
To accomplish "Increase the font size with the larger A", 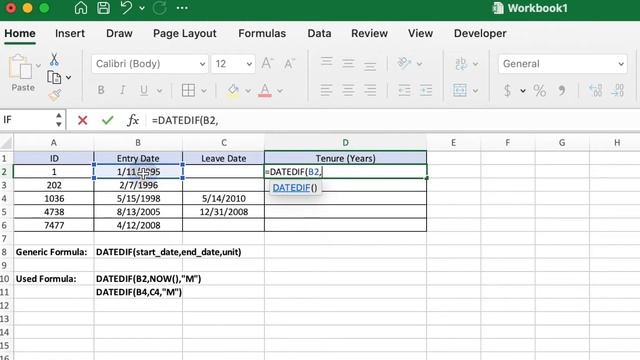I will 267,64.
